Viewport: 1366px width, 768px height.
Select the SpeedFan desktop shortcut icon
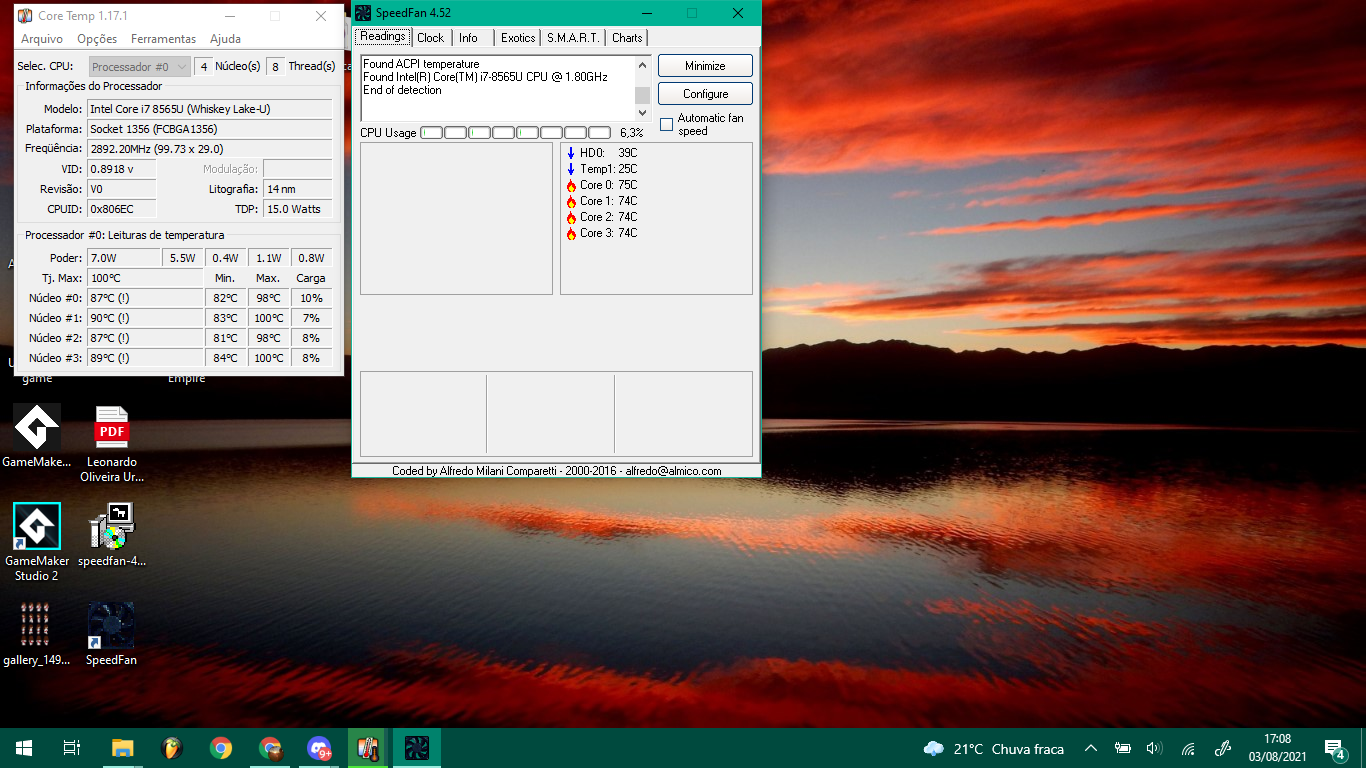[x=111, y=634]
